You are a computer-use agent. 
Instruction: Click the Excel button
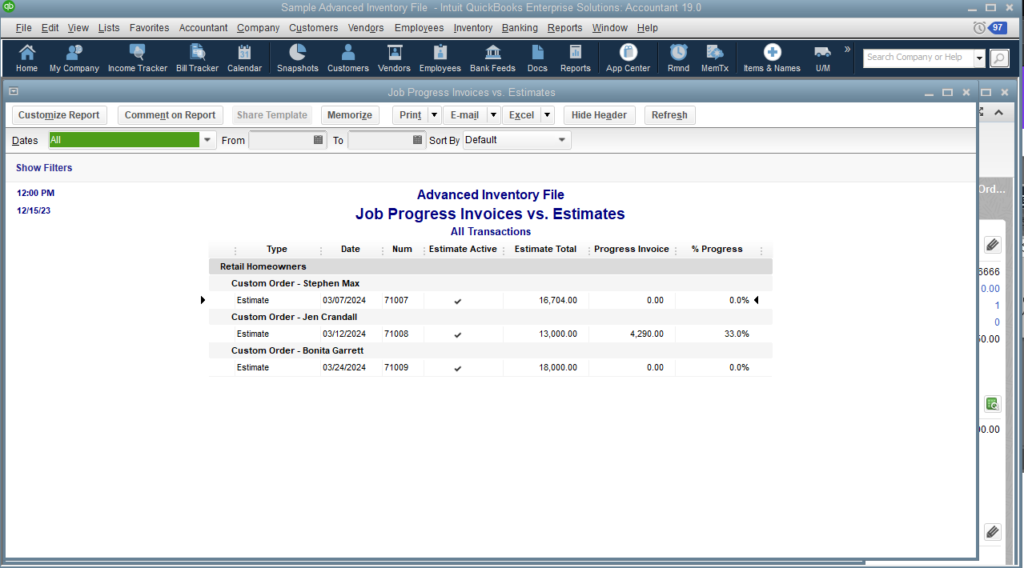click(x=521, y=115)
